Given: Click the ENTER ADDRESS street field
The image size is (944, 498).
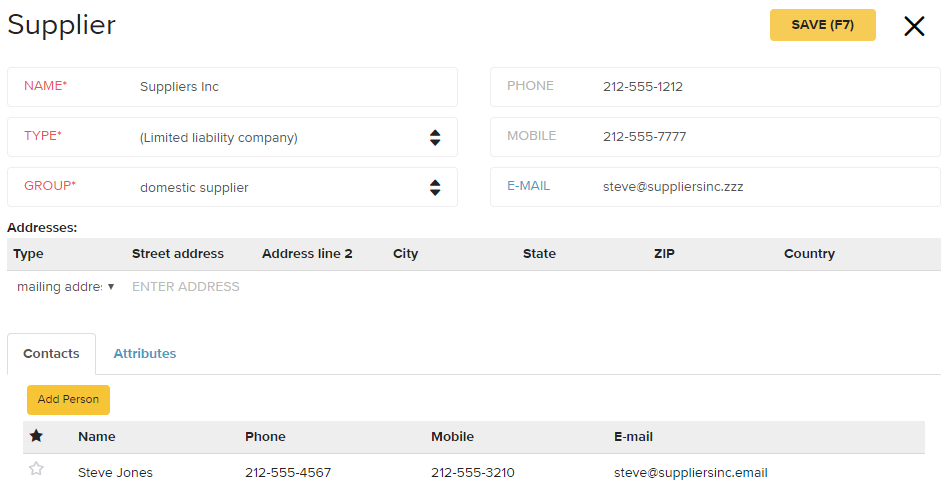Looking at the screenshot, I should pyautogui.click(x=185, y=287).
